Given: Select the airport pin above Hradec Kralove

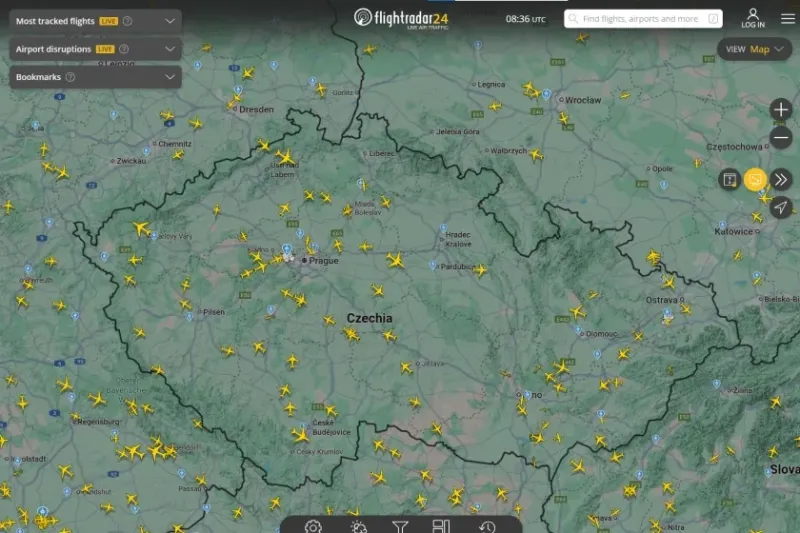Looking at the screenshot, I should tap(443, 228).
